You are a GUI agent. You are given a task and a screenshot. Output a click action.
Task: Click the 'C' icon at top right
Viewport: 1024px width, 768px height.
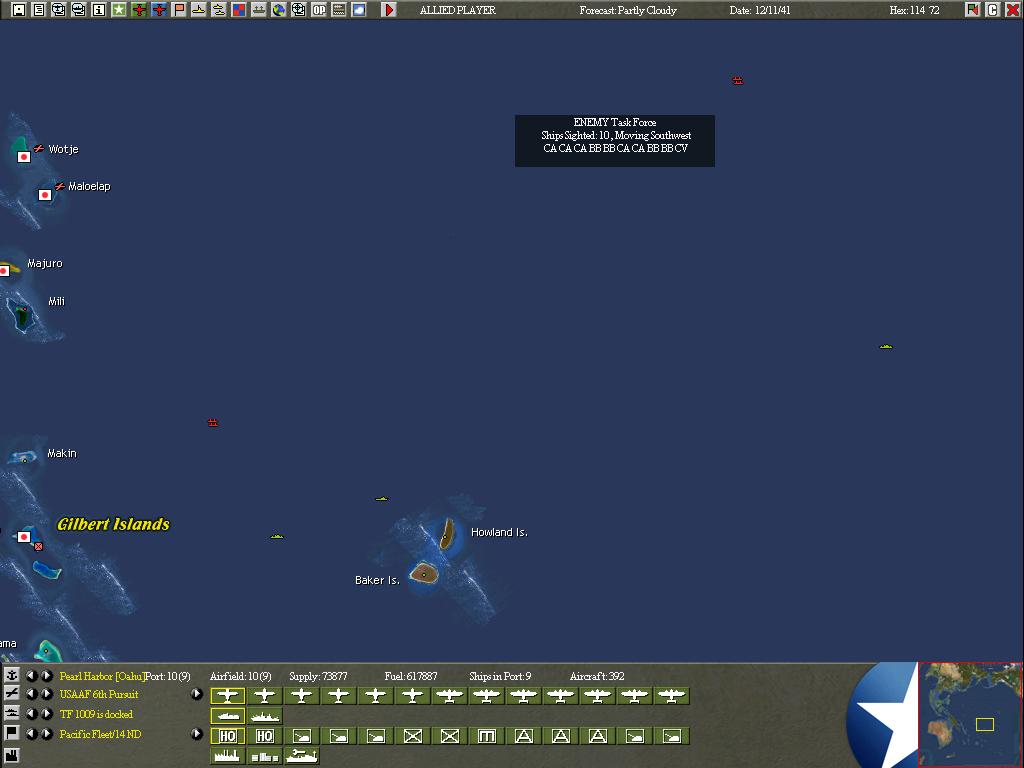click(993, 10)
